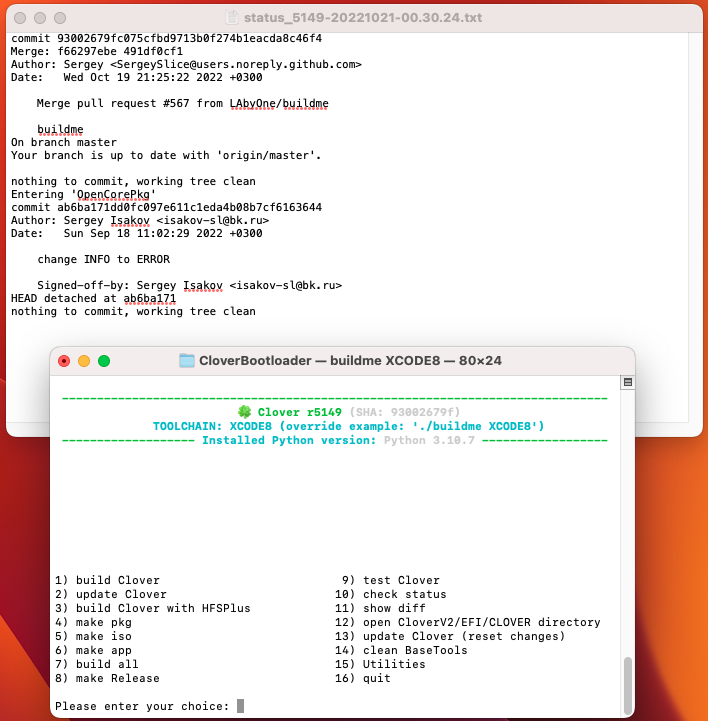Click the 'TOOLCHAIN: XCODE8' line in Terminal
Image resolution: width=708 pixels, height=721 pixels.
click(348, 426)
